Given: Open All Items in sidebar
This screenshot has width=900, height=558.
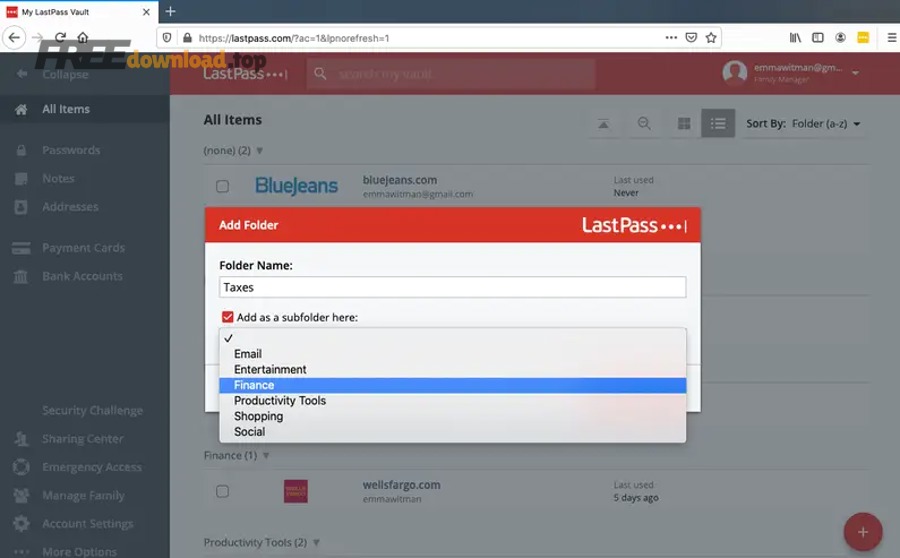Looking at the screenshot, I should pyautogui.click(x=66, y=109).
